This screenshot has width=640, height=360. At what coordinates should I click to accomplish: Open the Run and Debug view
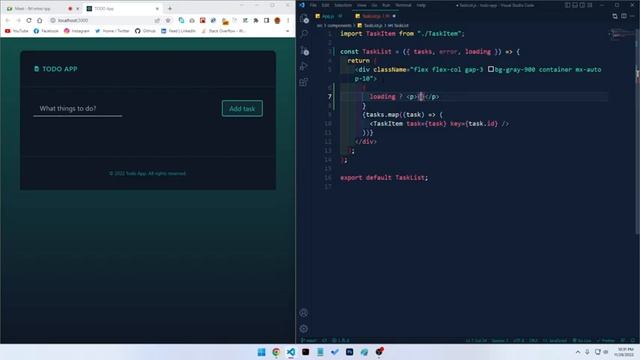(x=304, y=67)
